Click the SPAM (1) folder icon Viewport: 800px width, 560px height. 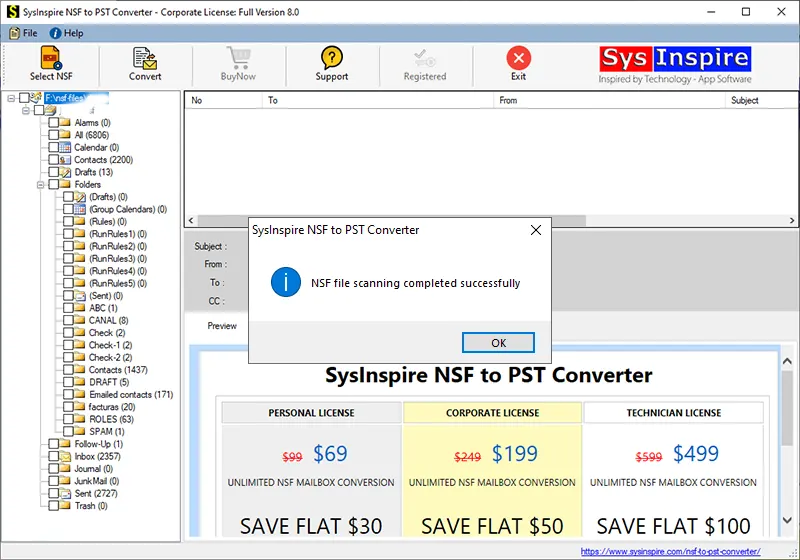pyautogui.click(x=80, y=431)
